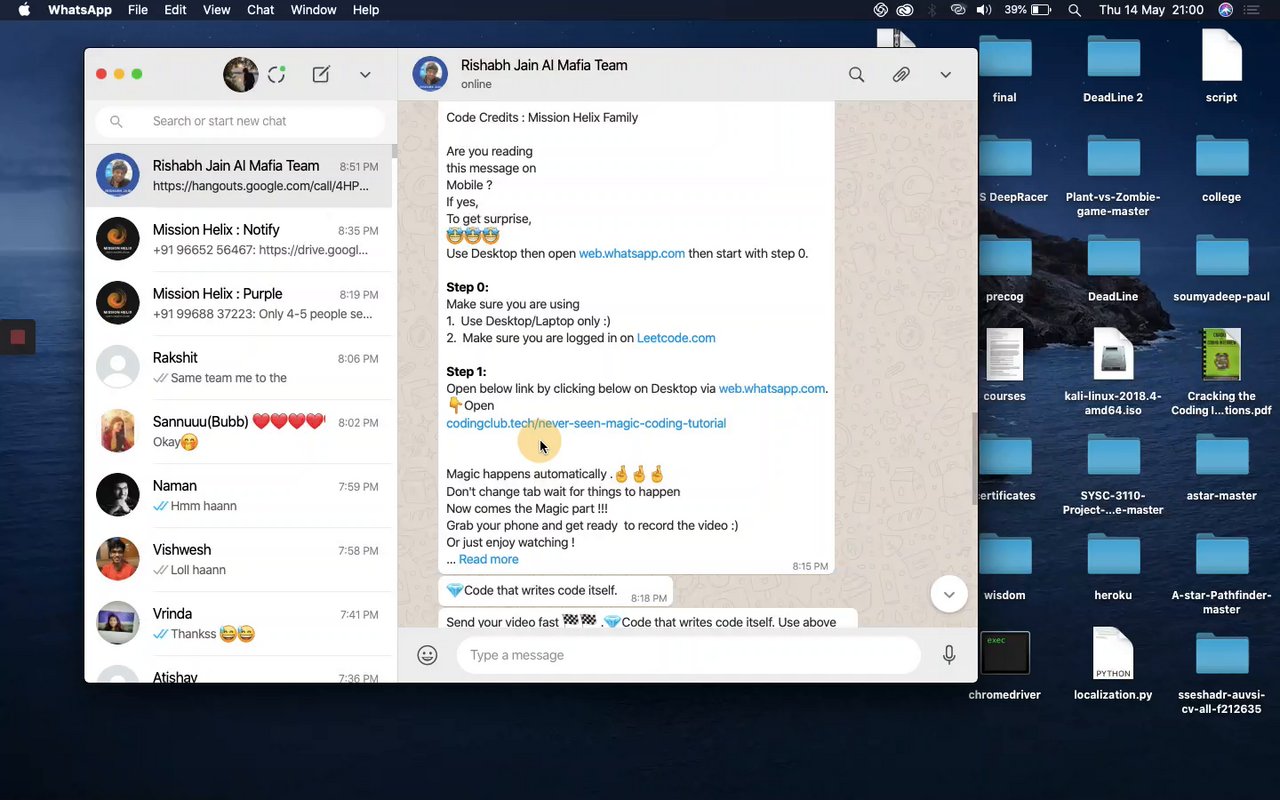The width and height of the screenshot is (1280, 800).
Task: Select the localization.py file
Action: (x=1113, y=665)
